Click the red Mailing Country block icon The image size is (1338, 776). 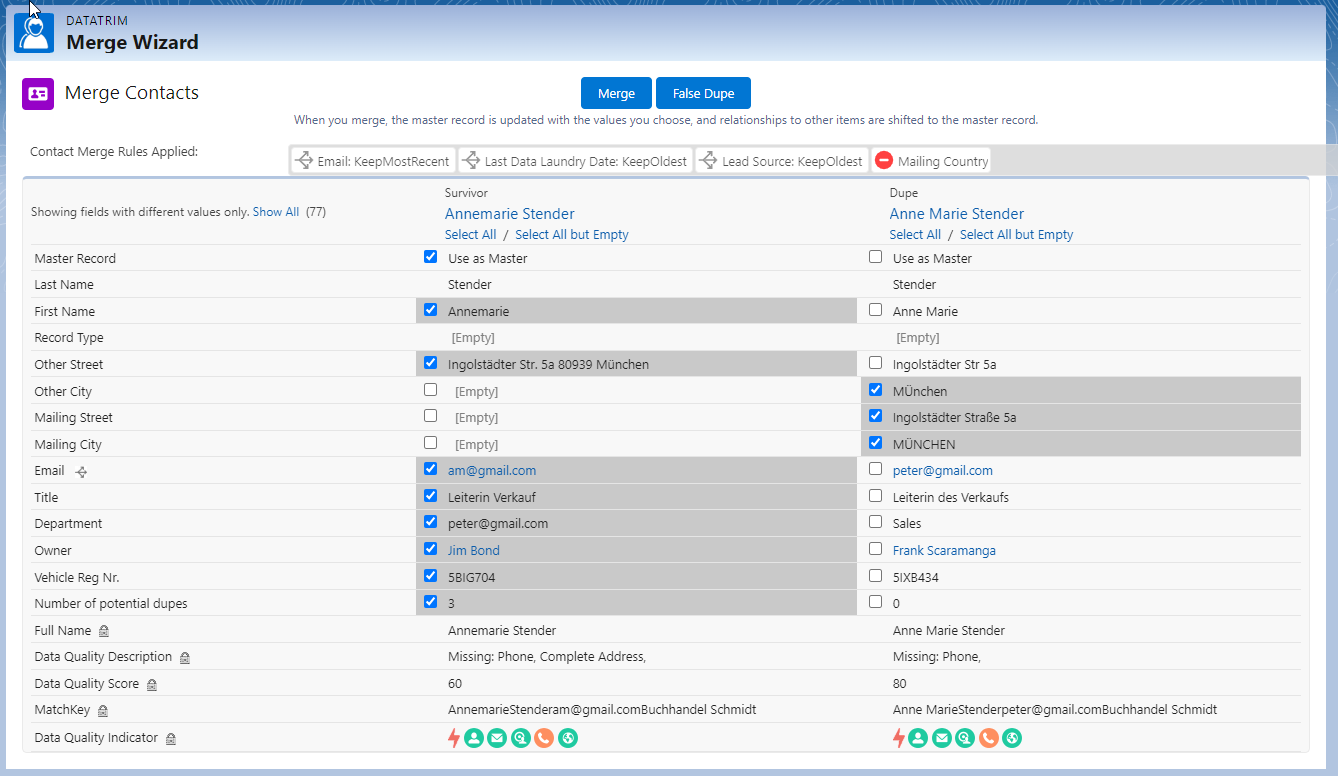click(x=884, y=161)
